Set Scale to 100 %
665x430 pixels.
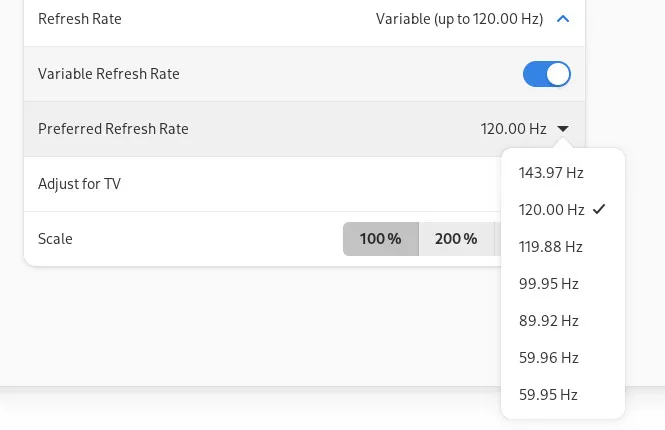point(380,239)
